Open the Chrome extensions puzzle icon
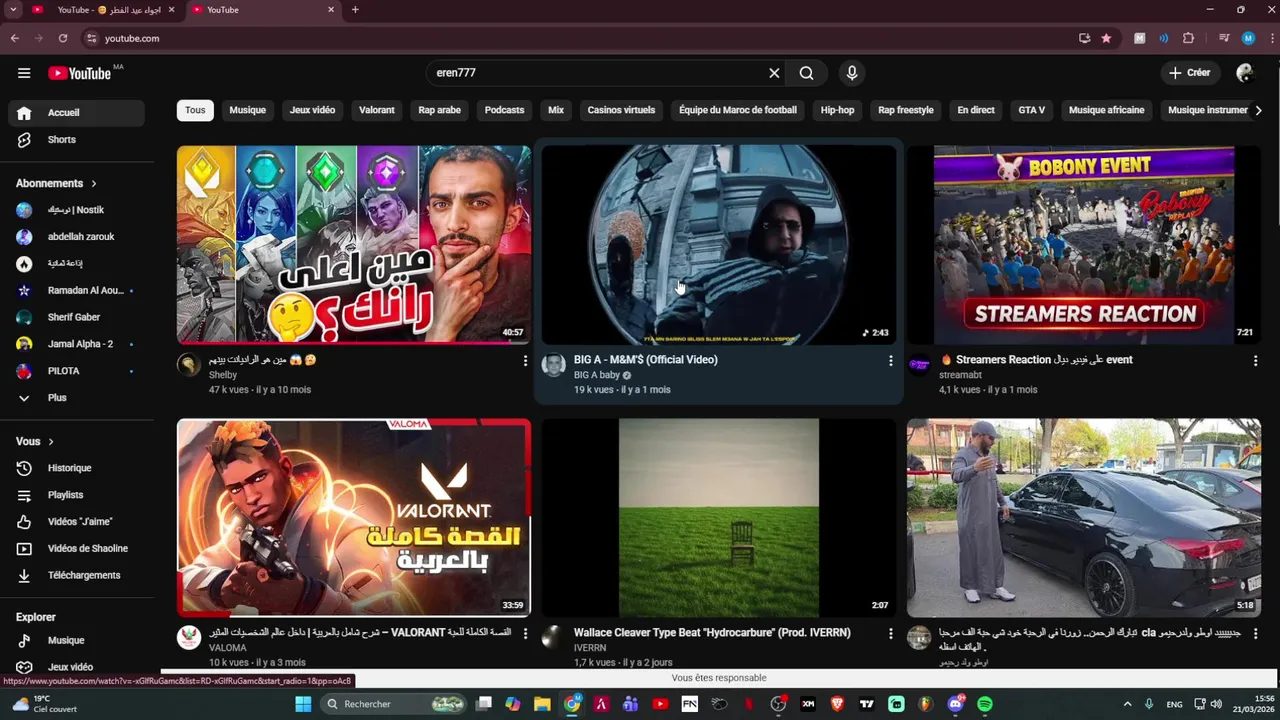The height and width of the screenshot is (720, 1280). [1188, 38]
